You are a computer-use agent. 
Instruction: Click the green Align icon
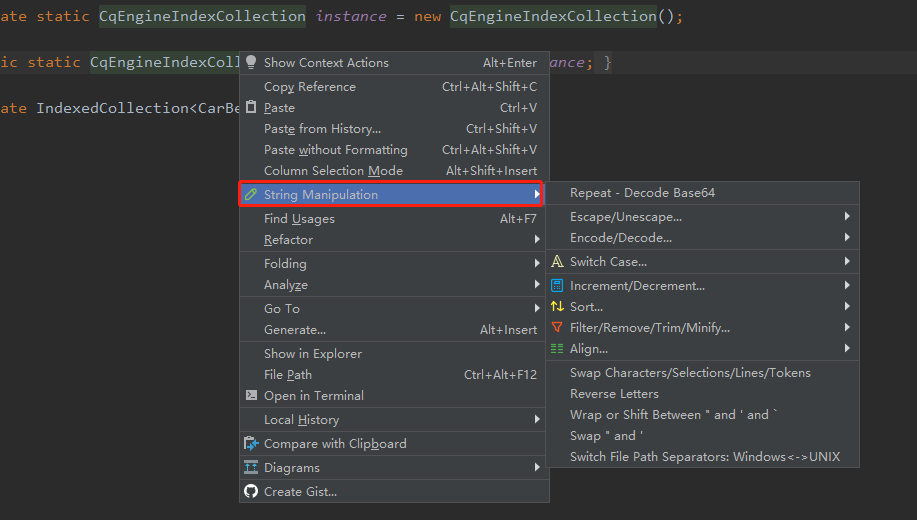pyautogui.click(x=557, y=348)
